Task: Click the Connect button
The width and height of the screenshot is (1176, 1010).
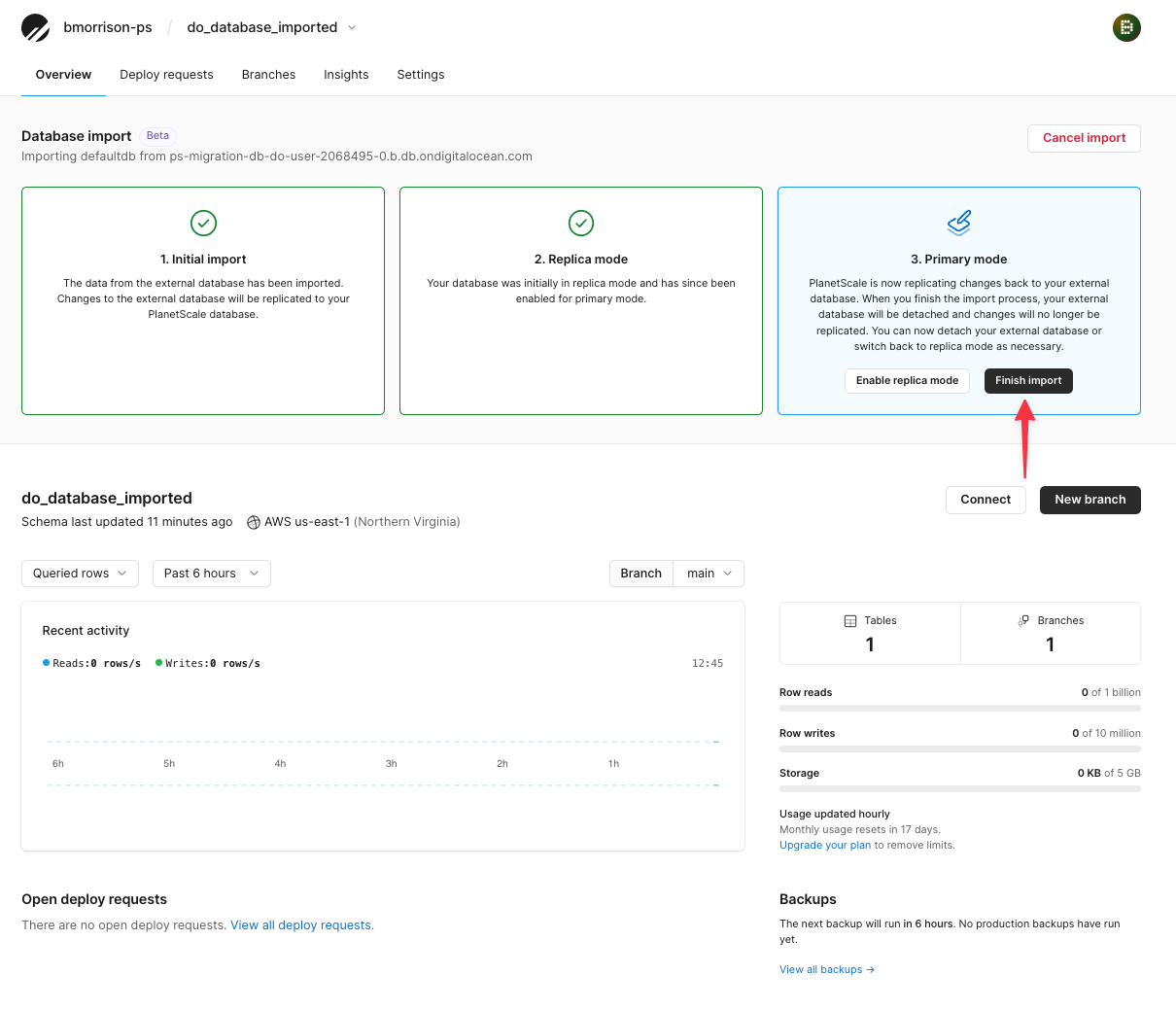Action: (986, 500)
